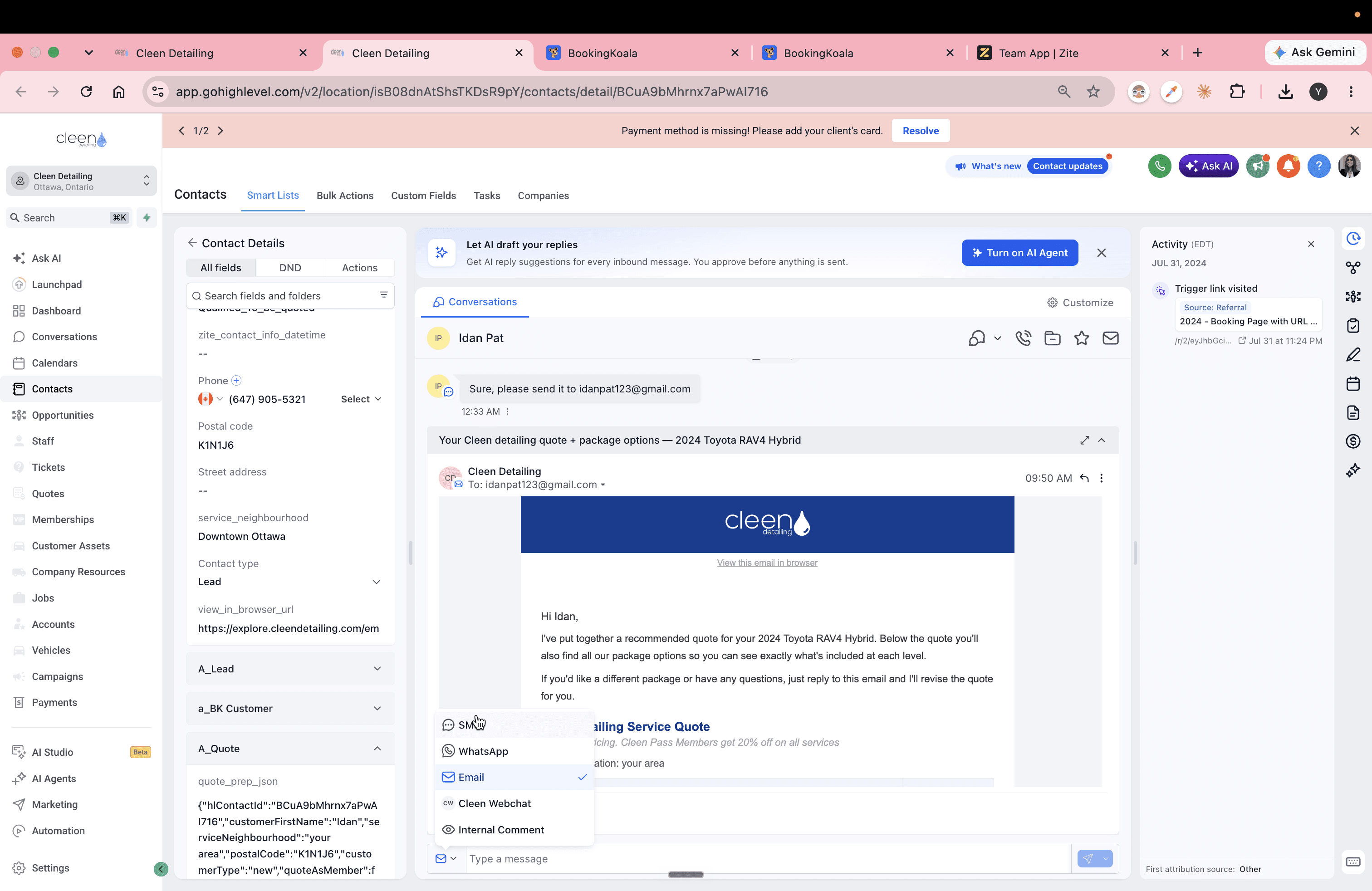Open the Contact type Lead dropdown
1372x891 pixels.
[x=289, y=582]
